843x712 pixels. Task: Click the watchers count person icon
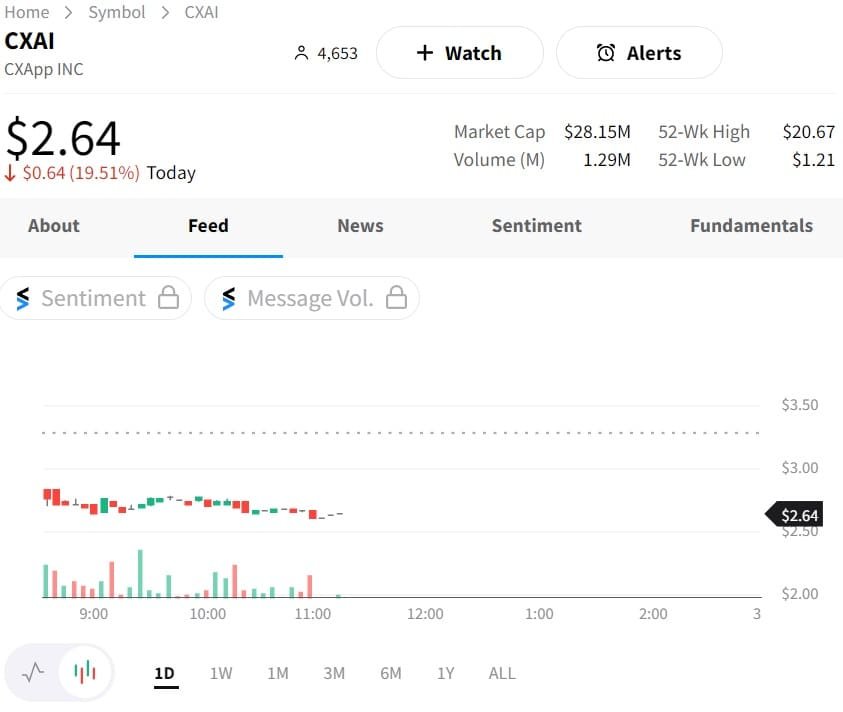(x=302, y=53)
